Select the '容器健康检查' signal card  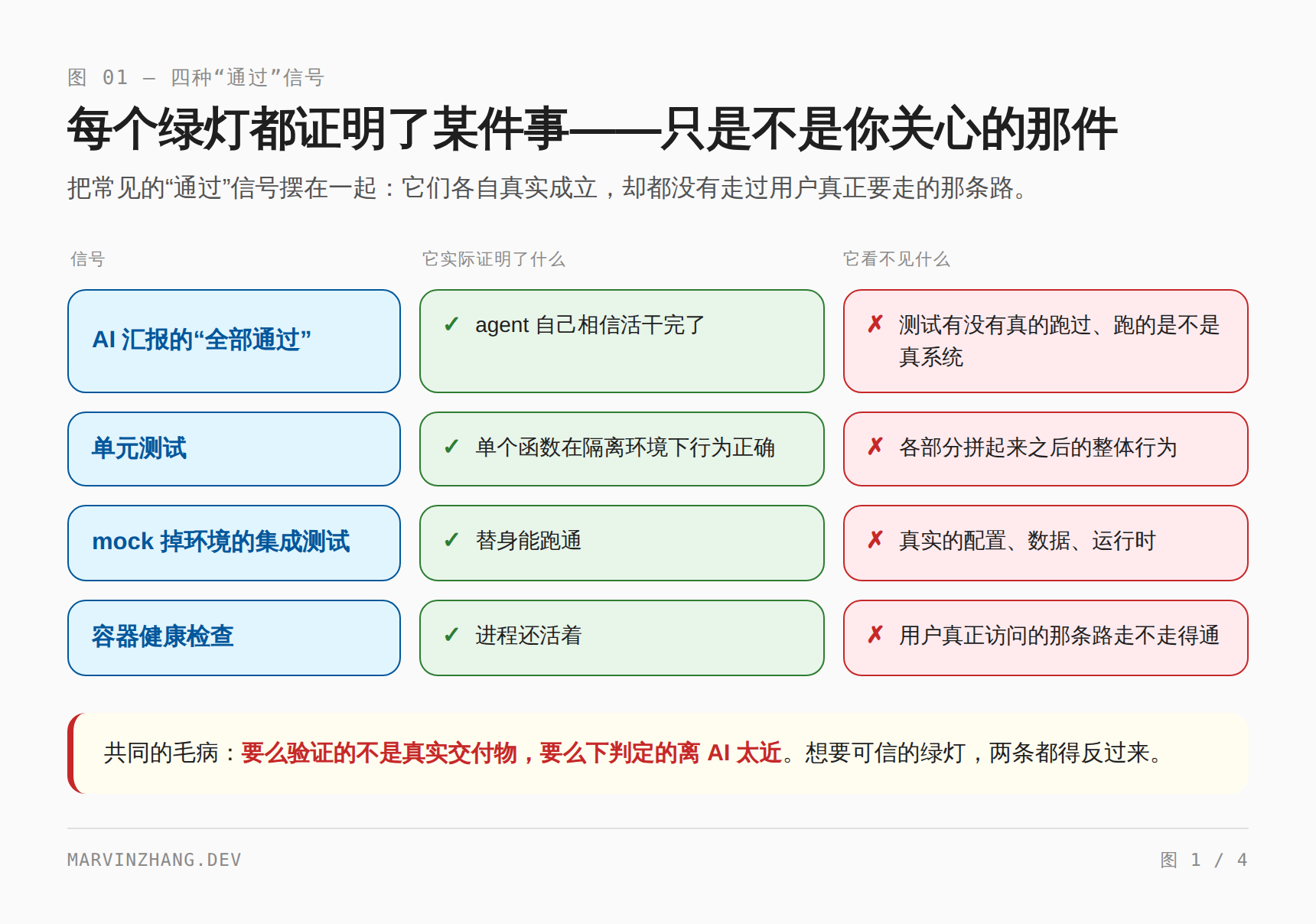(234, 638)
